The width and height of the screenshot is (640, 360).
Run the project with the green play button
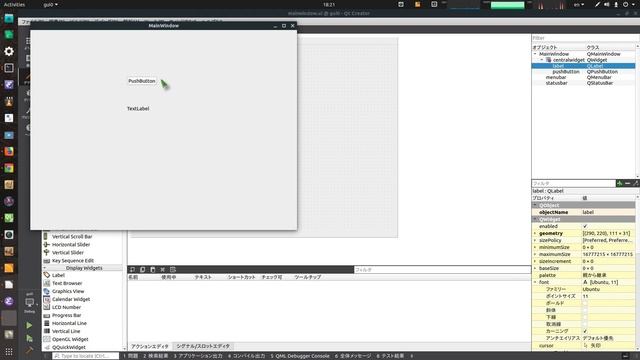pyautogui.click(x=29, y=325)
